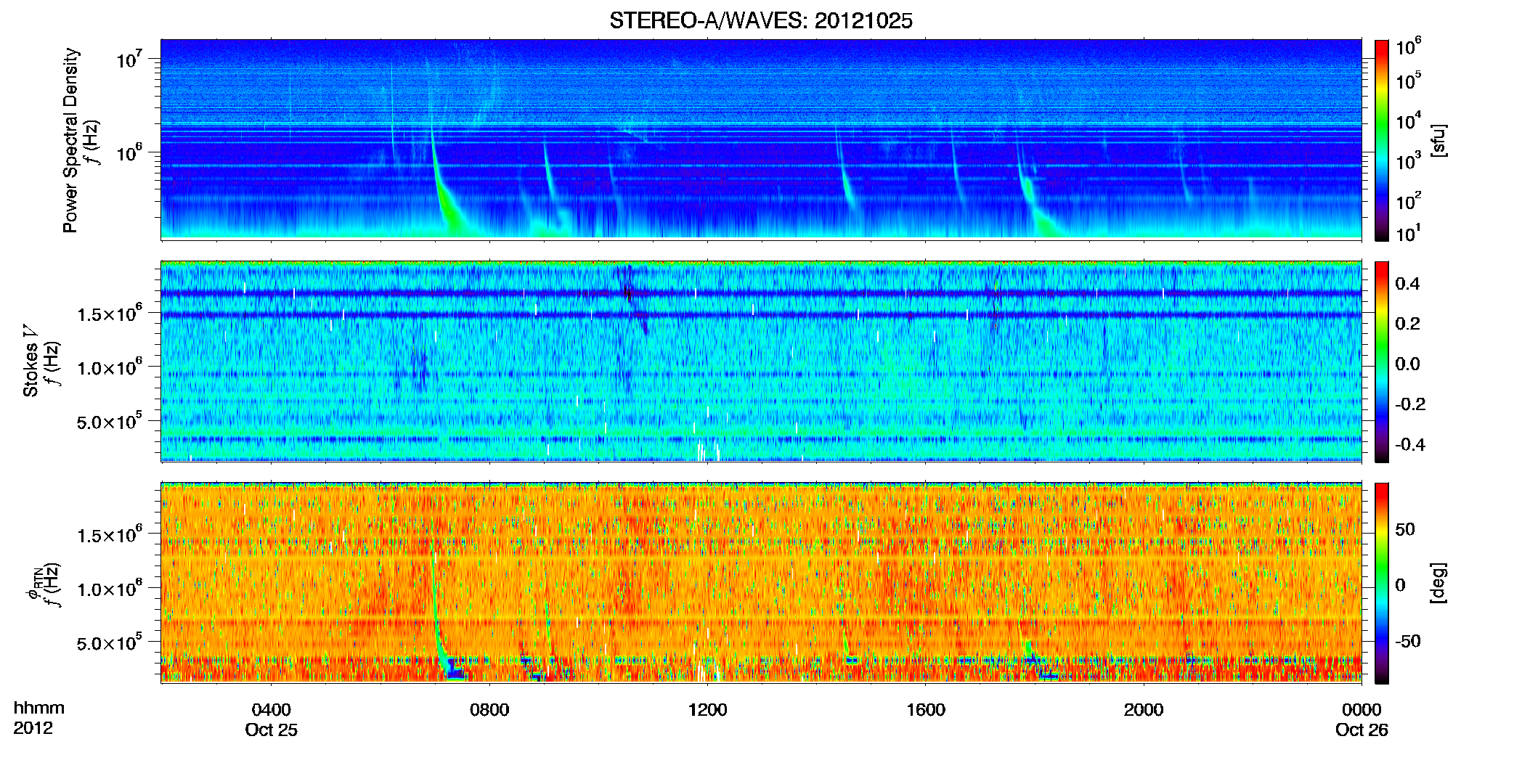Click the 10^1 power color bar value
The image size is (1522, 784).
[x=1409, y=232]
